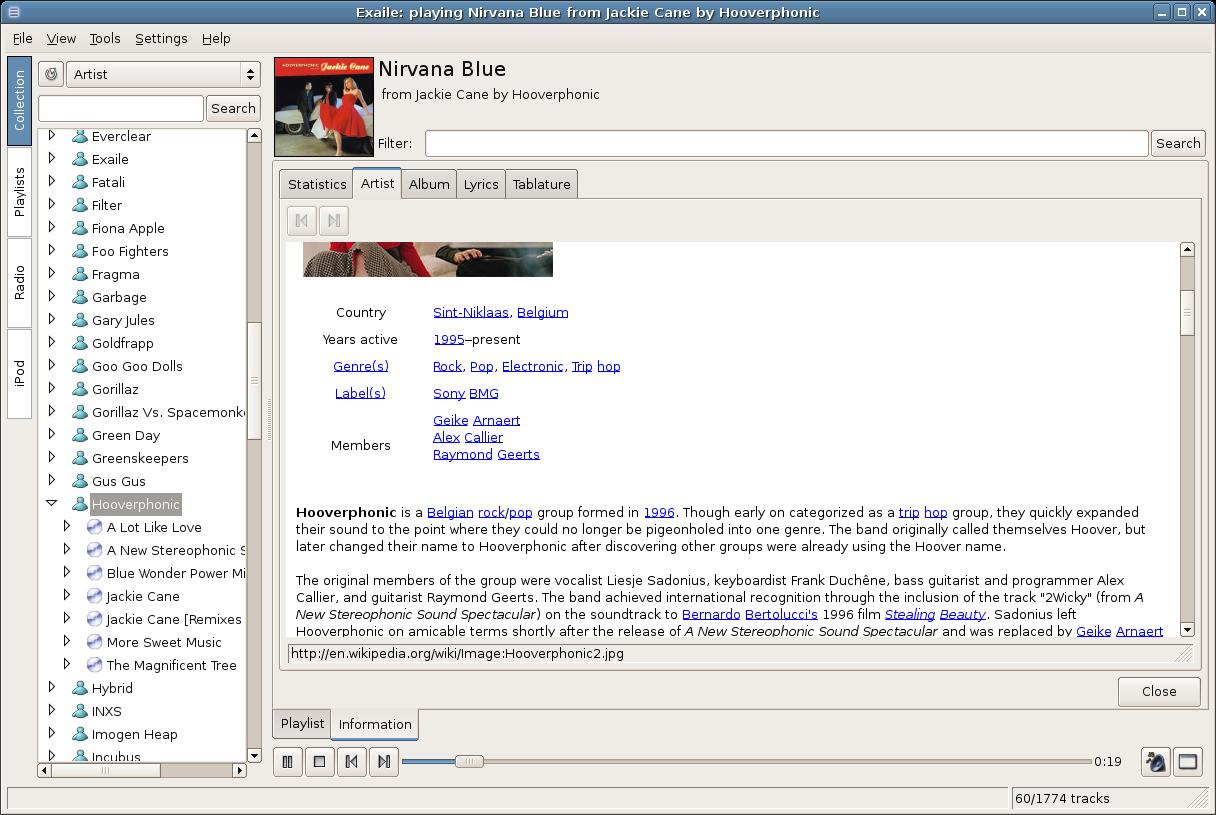
Task: Click Search button beside Filter field
Action: (1178, 143)
